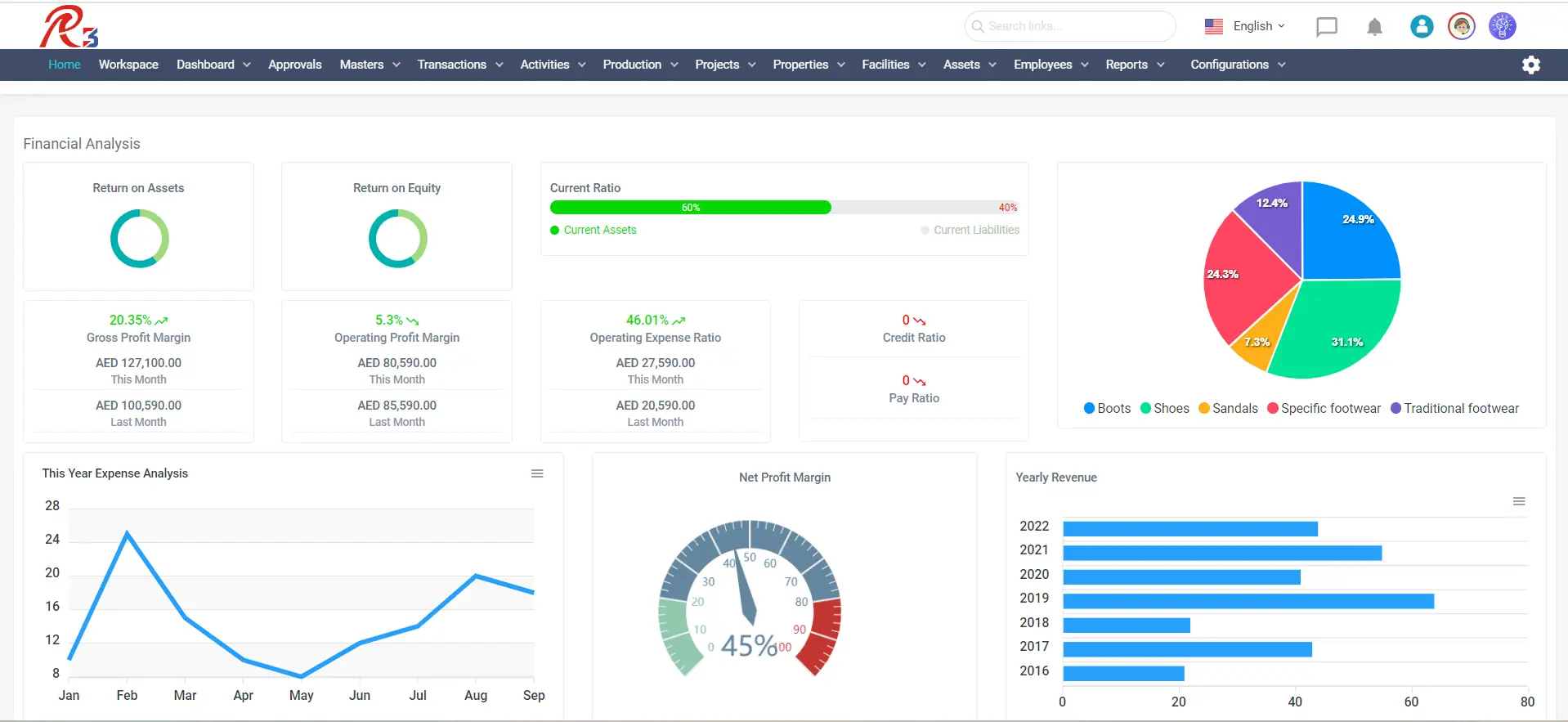Click the AED 27,590.00 expense value
This screenshot has width=1568, height=722.
pos(656,363)
